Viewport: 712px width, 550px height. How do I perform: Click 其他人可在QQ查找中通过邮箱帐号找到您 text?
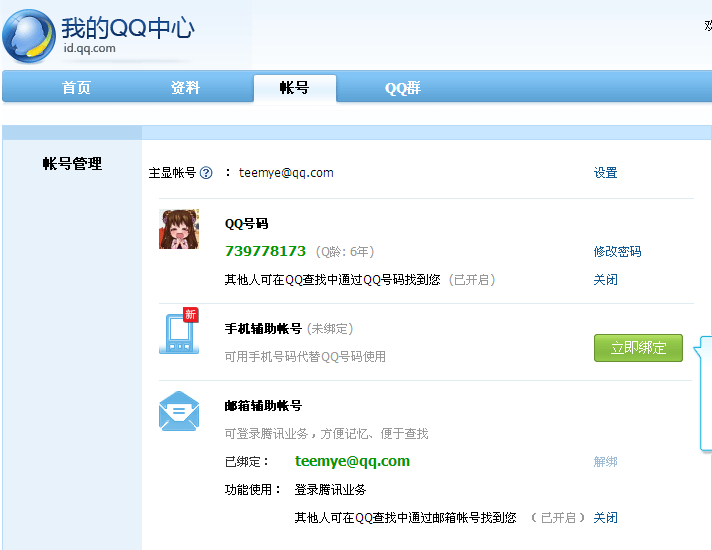point(405,518)
